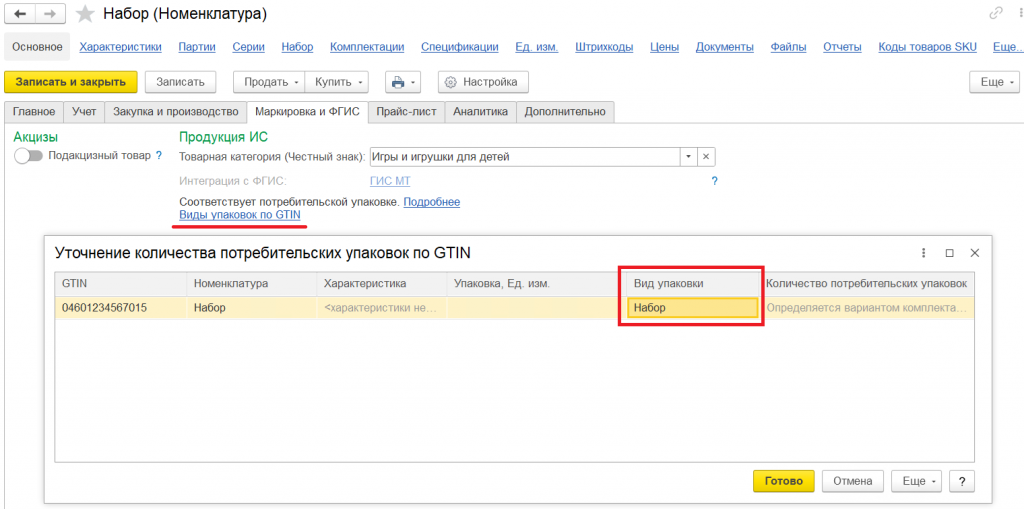Maximize the Уточнение количества dialog
Viewport: 1024px width, 509px height.
click(950, 253)
